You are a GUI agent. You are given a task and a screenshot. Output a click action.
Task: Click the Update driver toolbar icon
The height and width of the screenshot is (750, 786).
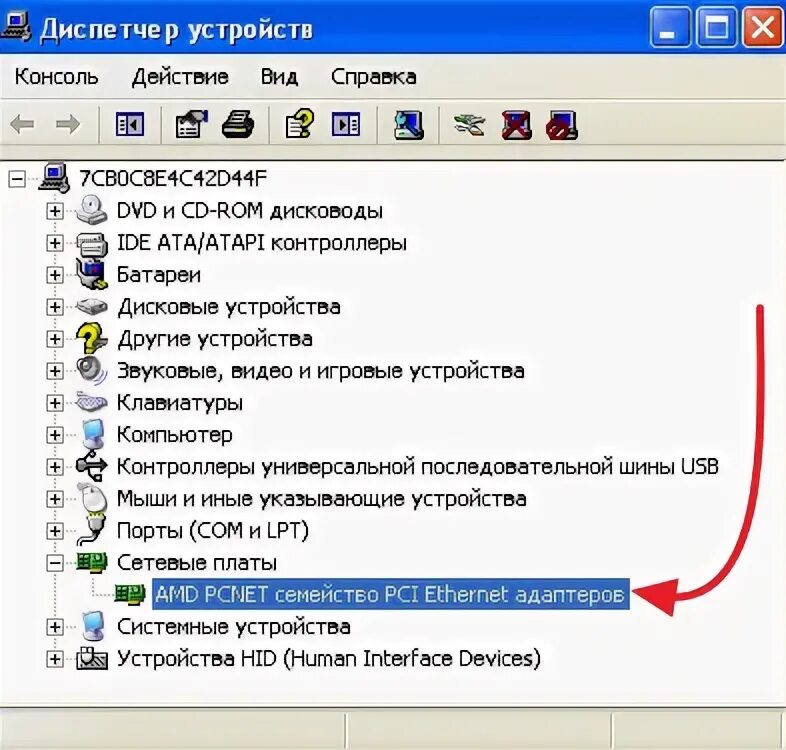tap(469, 125)
